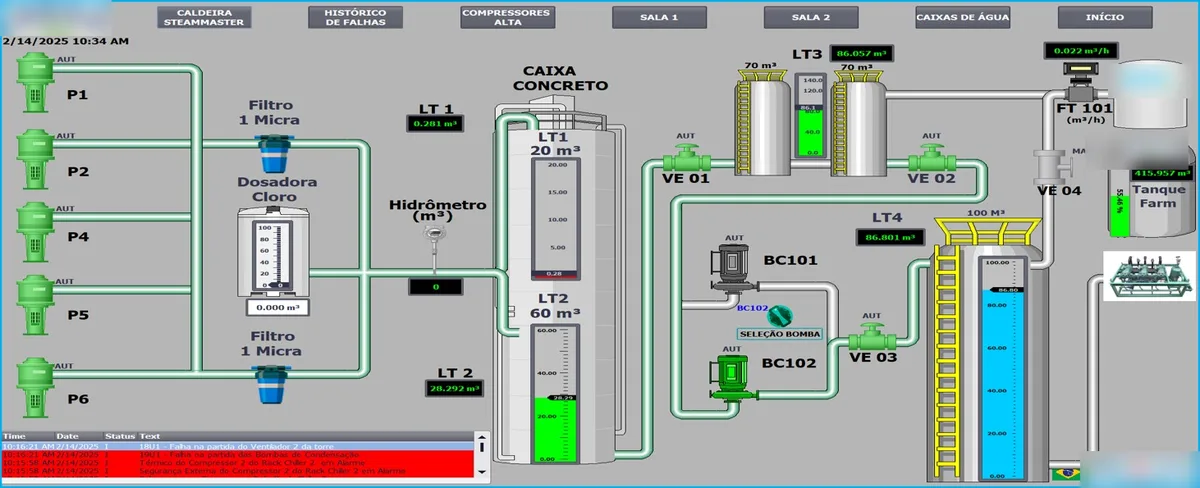1200x488 pixels.
Task: Select pump P2 icon
Action: pos(37,160)
